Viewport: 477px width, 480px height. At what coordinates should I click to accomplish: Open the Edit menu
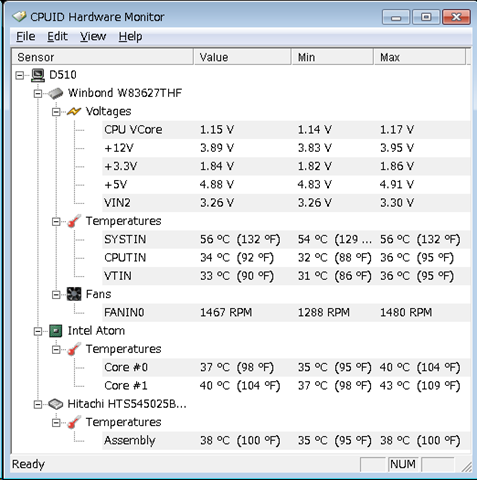click(57, 36)
